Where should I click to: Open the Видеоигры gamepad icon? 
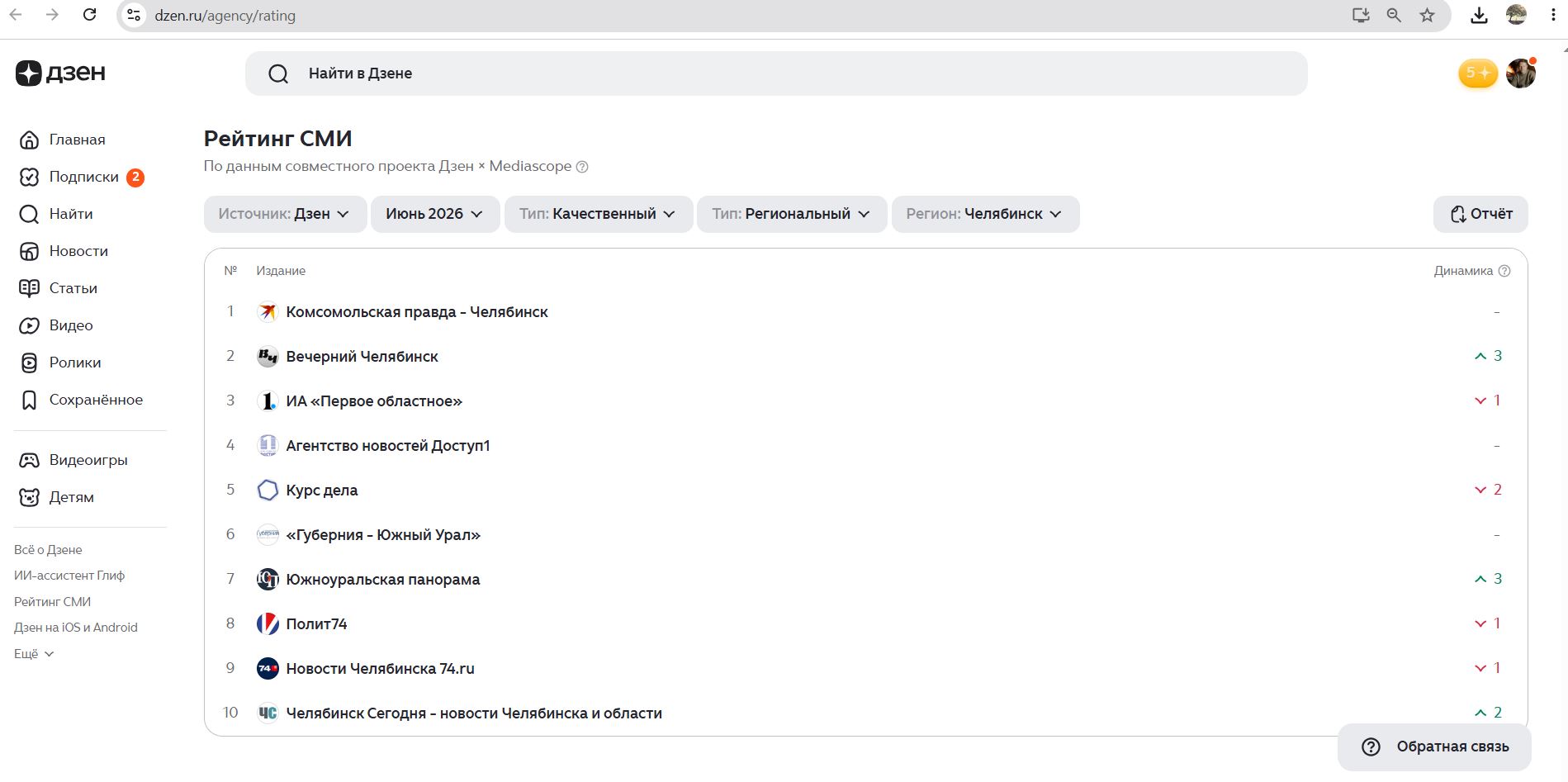click(29, 460)
